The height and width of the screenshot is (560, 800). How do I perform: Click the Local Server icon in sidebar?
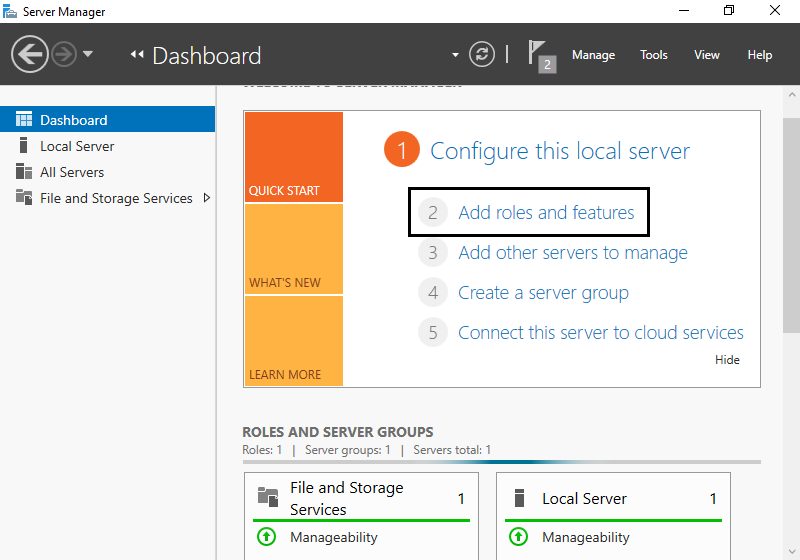[x=23, y=145]
